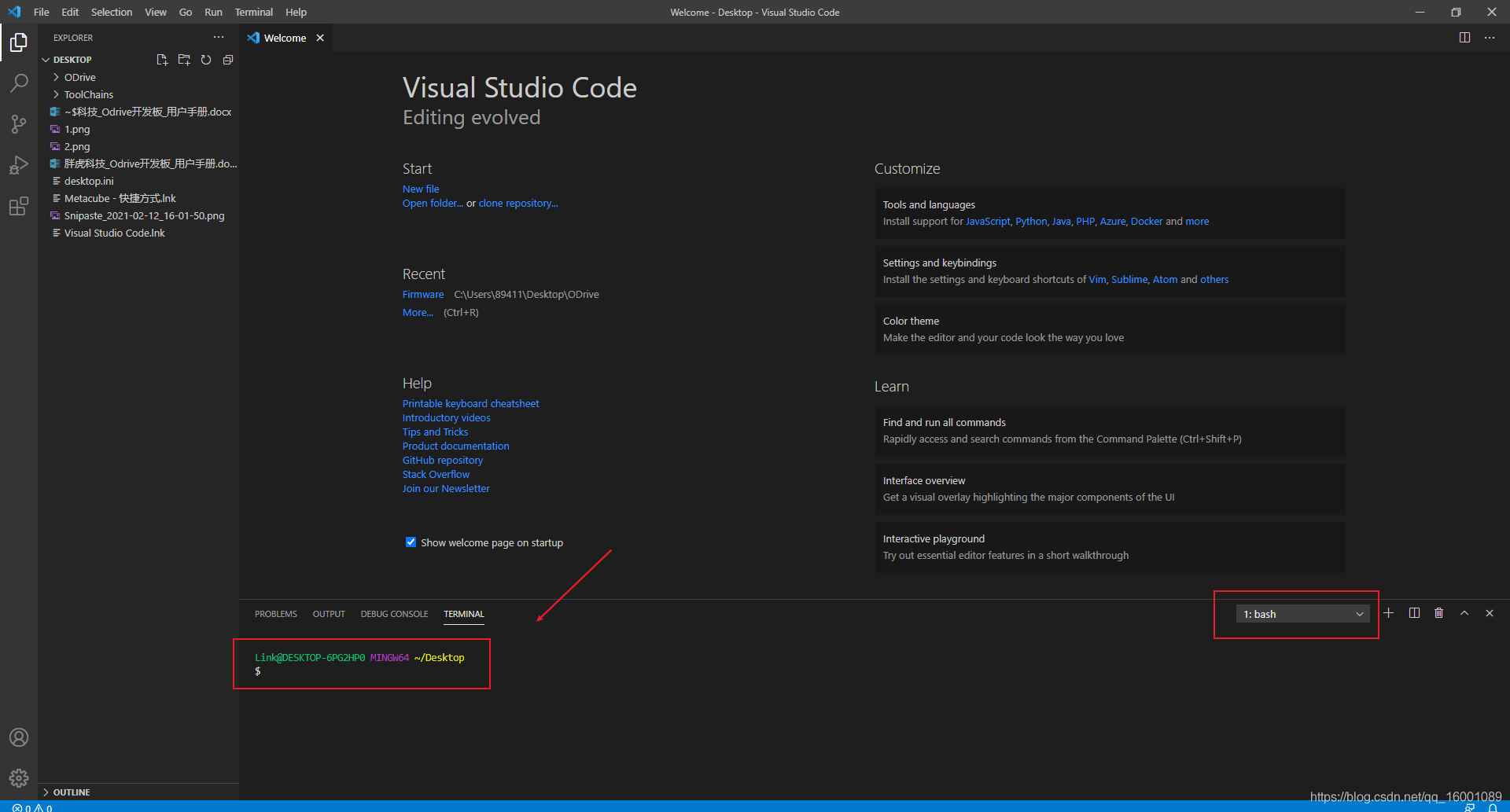Click the More... recent link
Screen dimensions: 1510x812
tap(418, 312)
